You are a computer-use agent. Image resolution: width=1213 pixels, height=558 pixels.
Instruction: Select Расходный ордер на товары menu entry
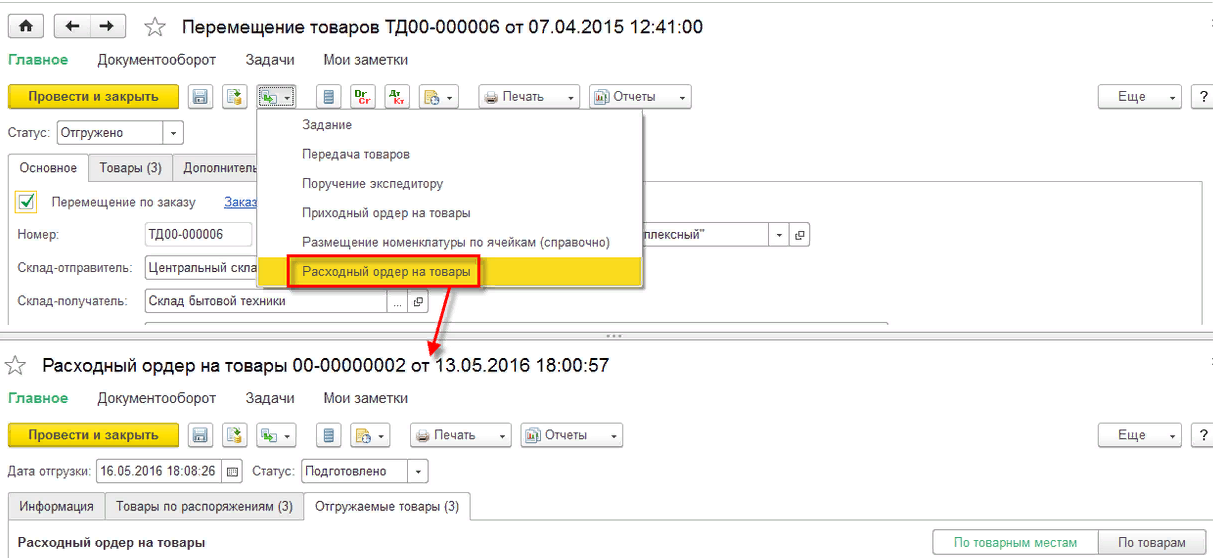[x=386, y=271]
